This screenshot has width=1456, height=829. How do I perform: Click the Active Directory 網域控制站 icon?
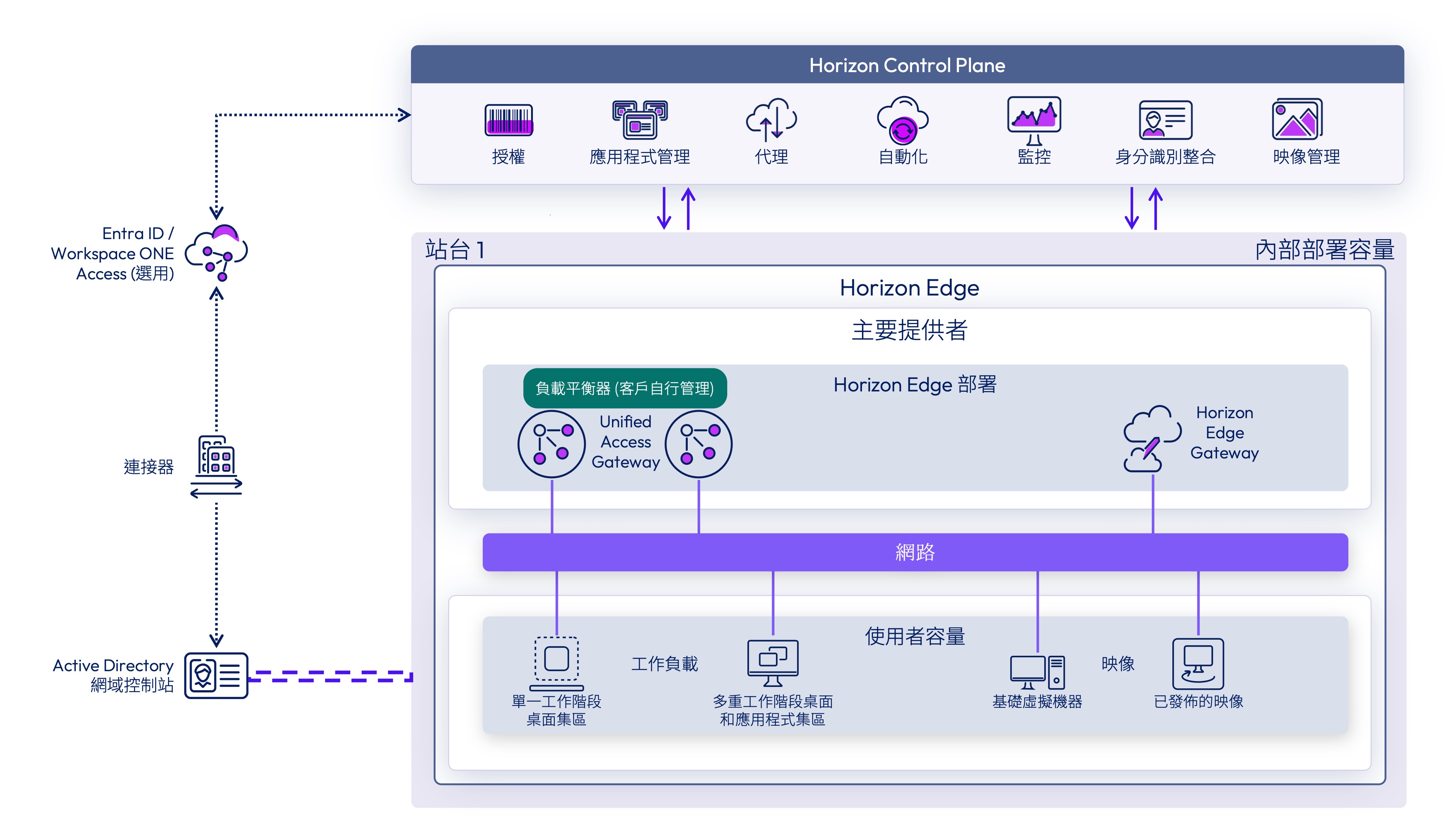coord(216,676)
